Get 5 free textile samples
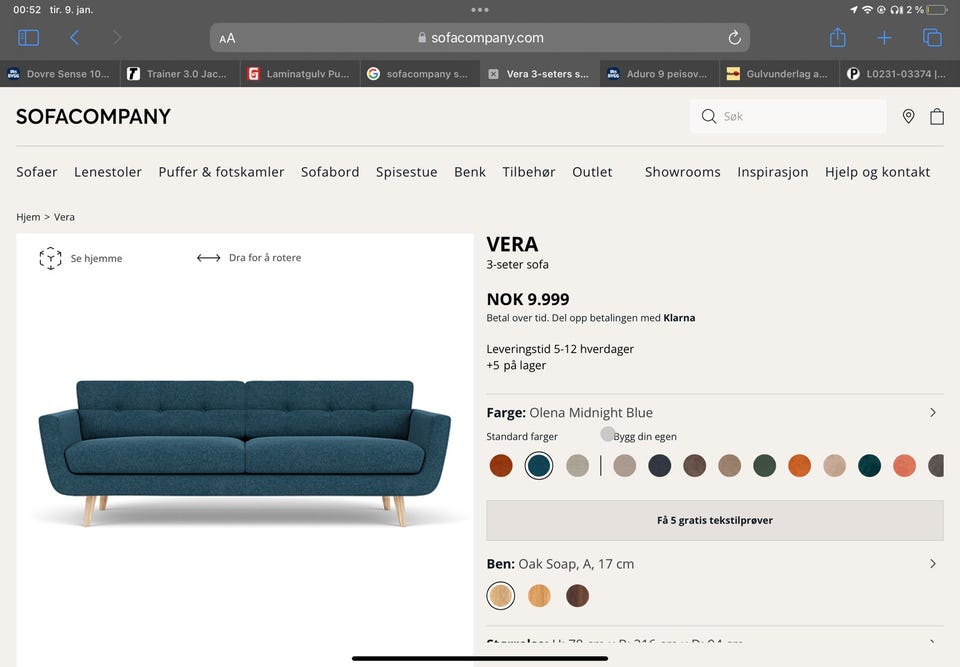The height and width of the screenshot is (667, 960). click(x=714, y=520)
